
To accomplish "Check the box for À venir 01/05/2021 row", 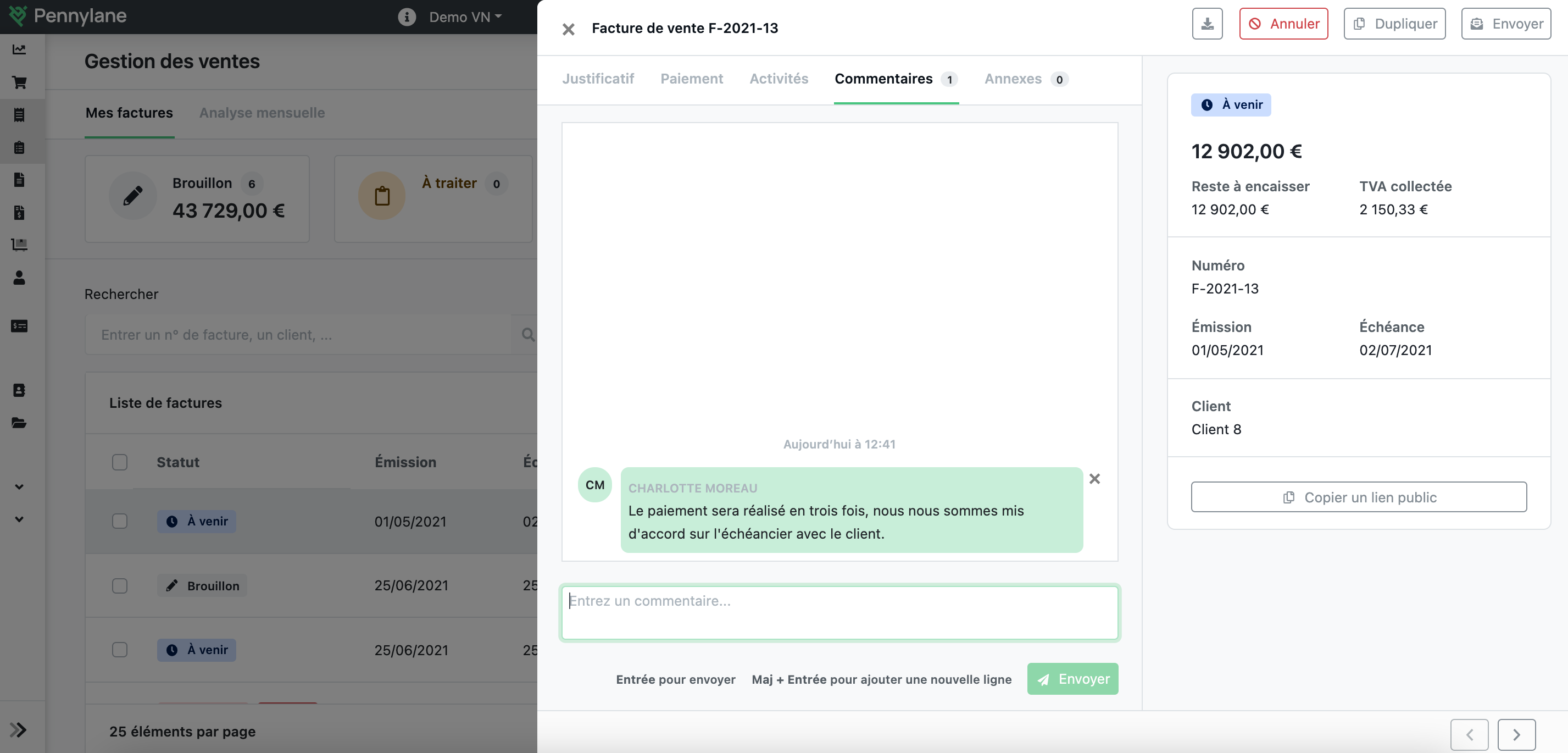I will tap(119, 521).
